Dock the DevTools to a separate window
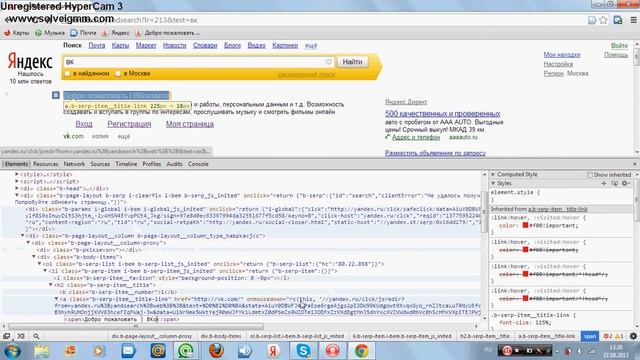 click(7, 336)
